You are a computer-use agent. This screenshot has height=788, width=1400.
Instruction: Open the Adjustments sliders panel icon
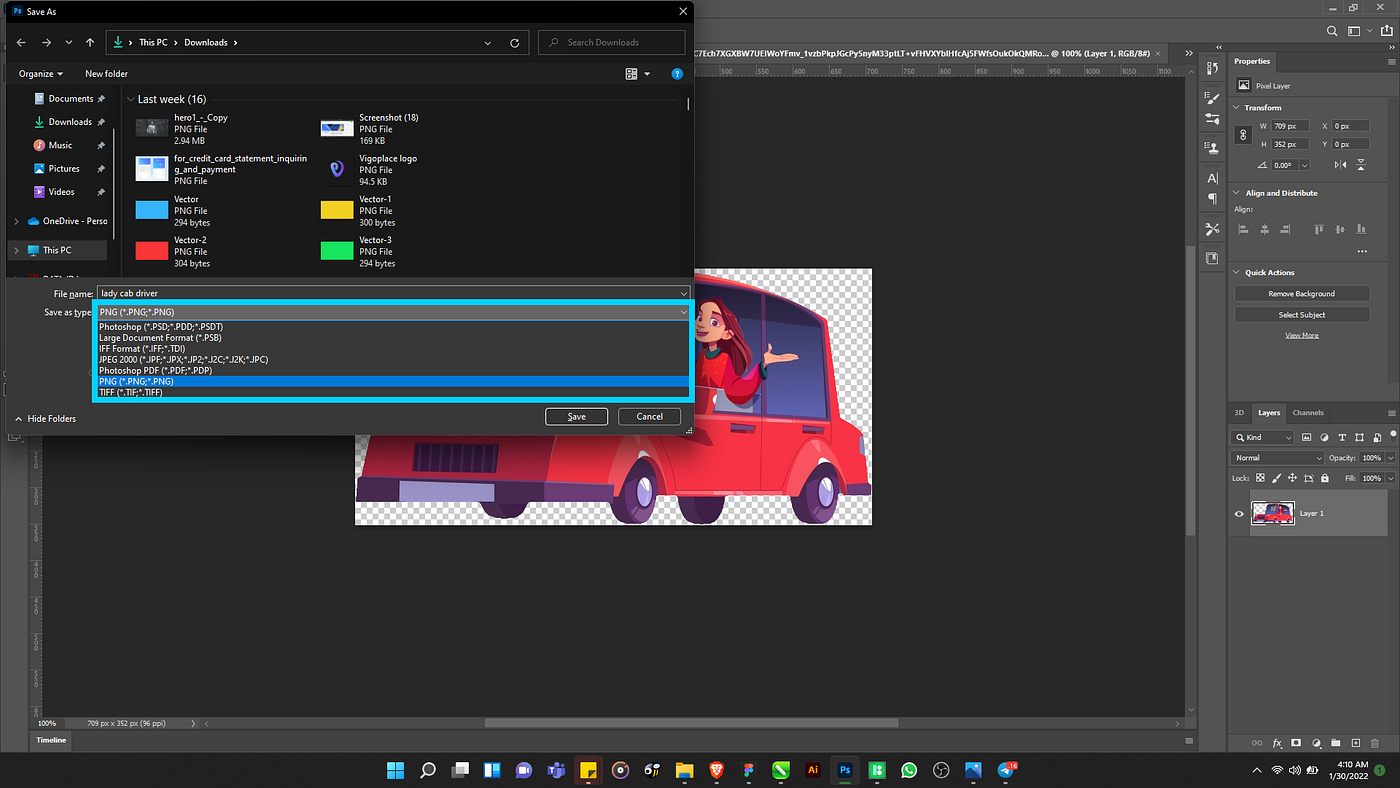tap(1212, 118)
